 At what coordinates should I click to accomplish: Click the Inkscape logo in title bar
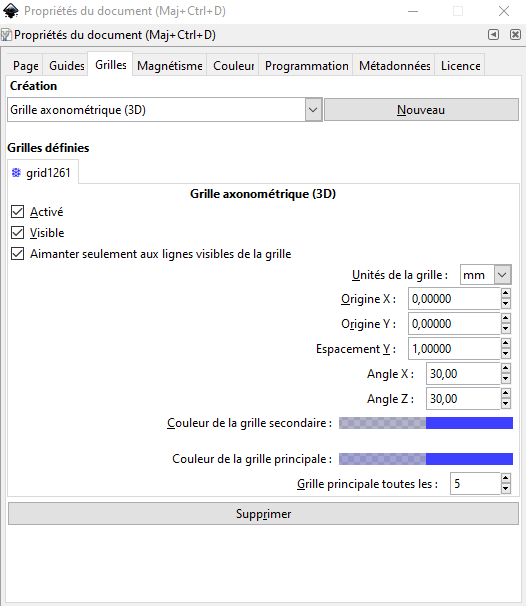click(x=10, y=11)
